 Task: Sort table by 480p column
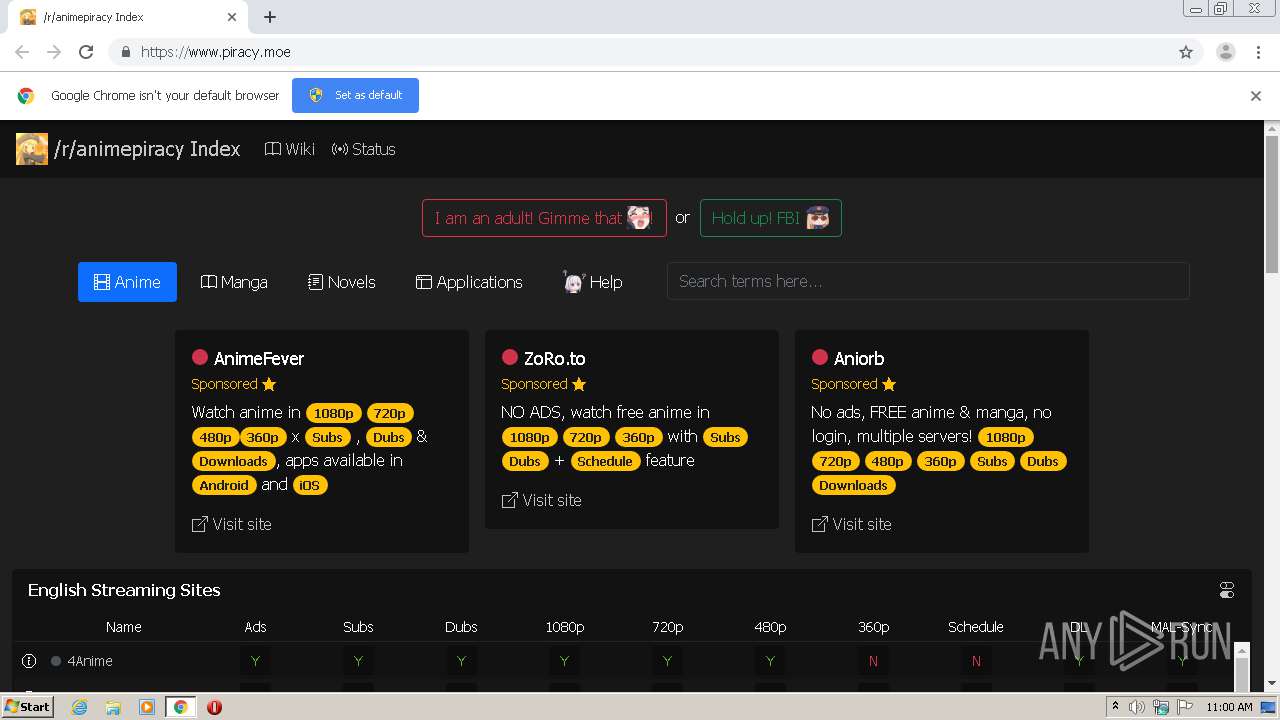point(770,627)
